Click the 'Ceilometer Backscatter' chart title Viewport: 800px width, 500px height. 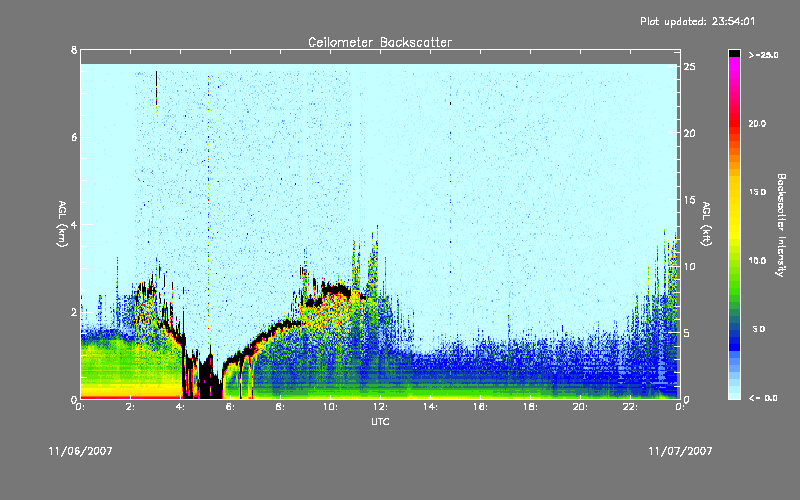[380, 42]
